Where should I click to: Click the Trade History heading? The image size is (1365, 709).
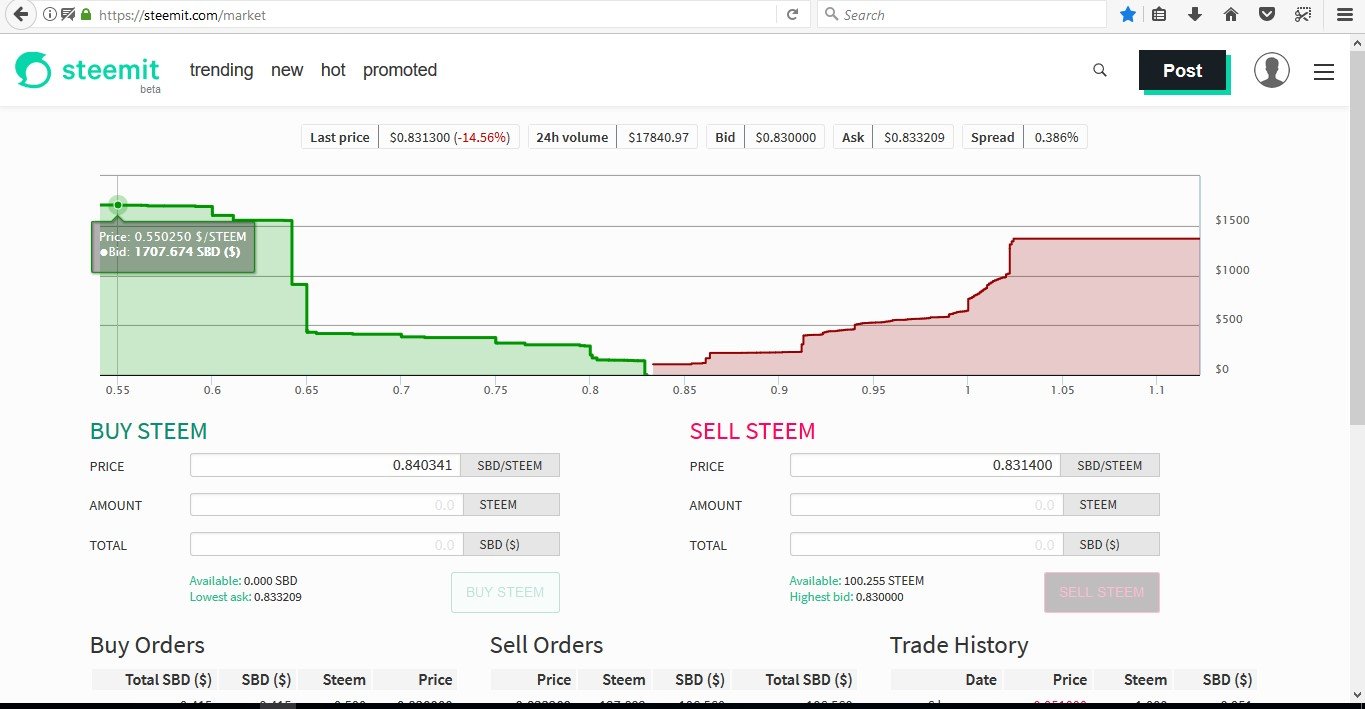coord(959,645)
